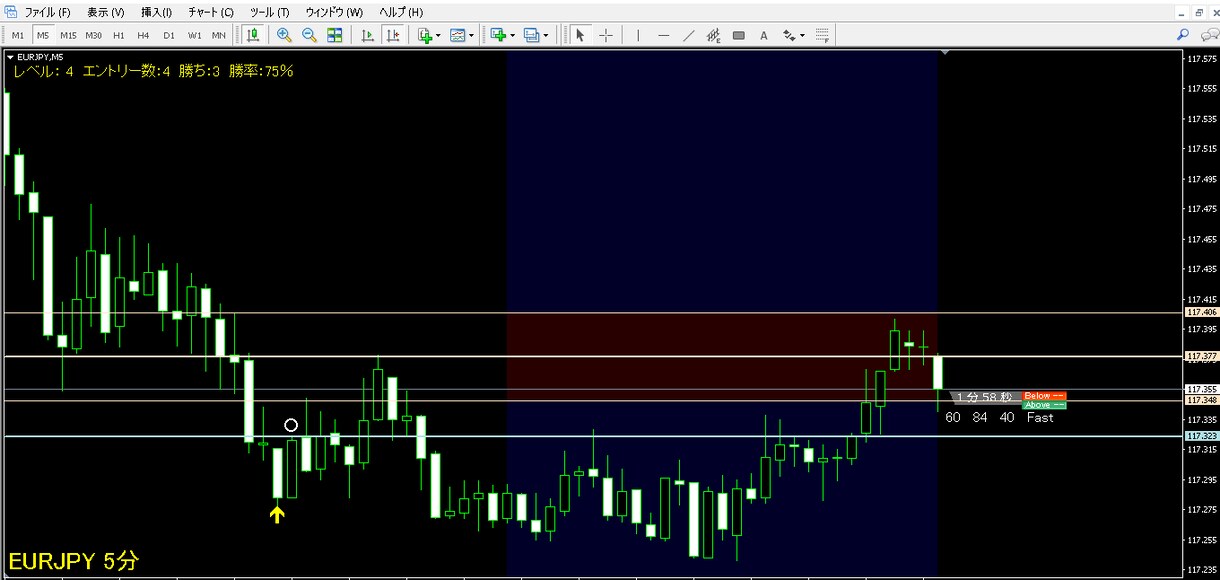The width and height of the screenshot is (1220, 580).
Task: Click the green Above label
Action: [1044, 405]
